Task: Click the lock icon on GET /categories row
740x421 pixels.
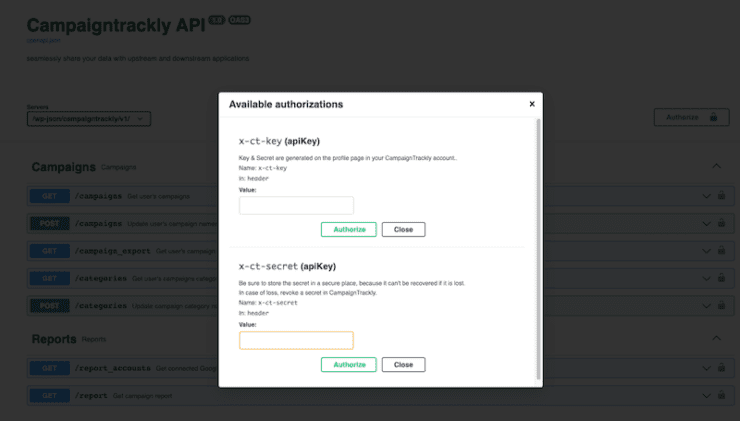Action: click(x=721, y=278)
